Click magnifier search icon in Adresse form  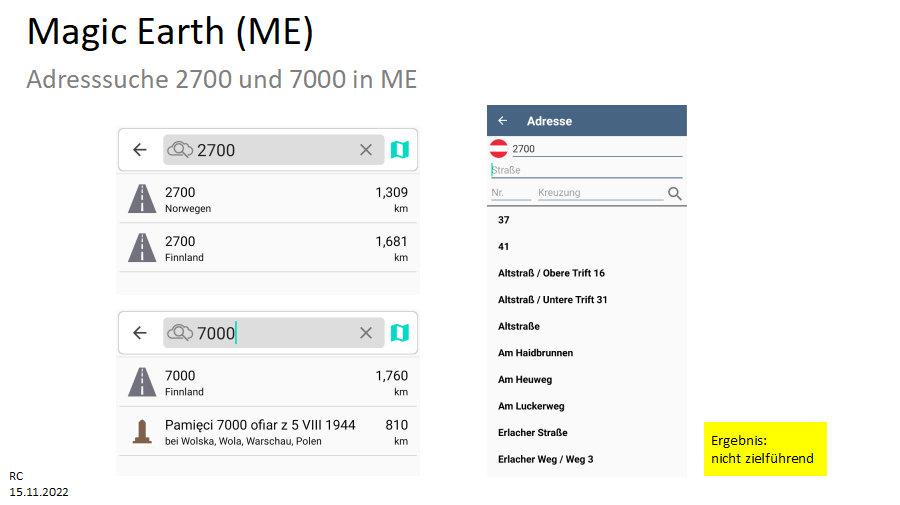coord(674,193)
